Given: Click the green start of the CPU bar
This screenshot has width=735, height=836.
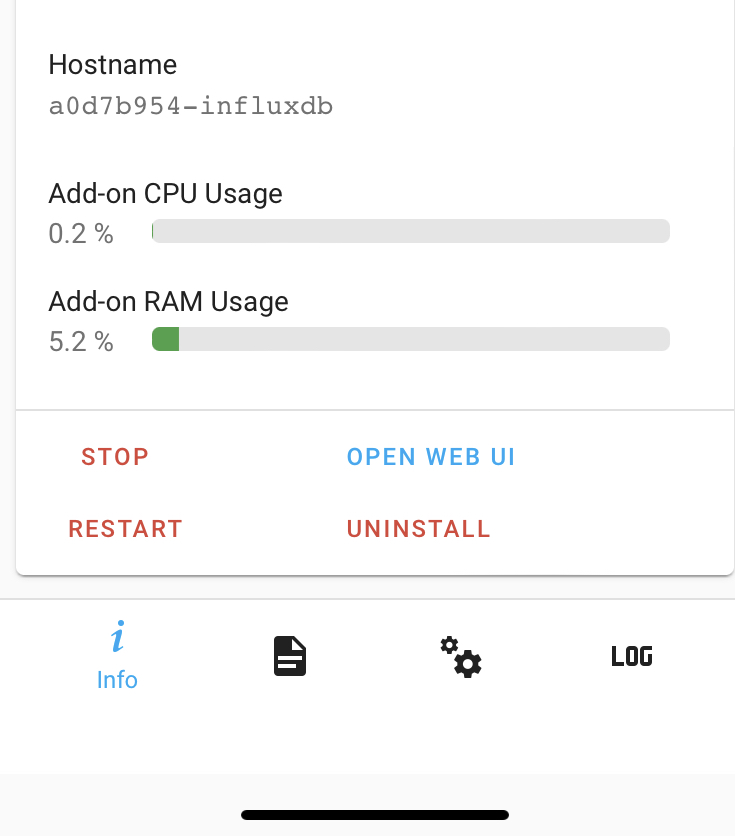Looking at the screenshot, I should (153, 231).
